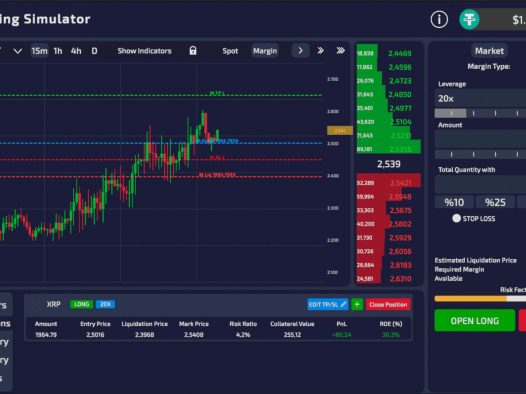Set amount to %10
This screenshot has width=526, height=394.
pos(454,202)
